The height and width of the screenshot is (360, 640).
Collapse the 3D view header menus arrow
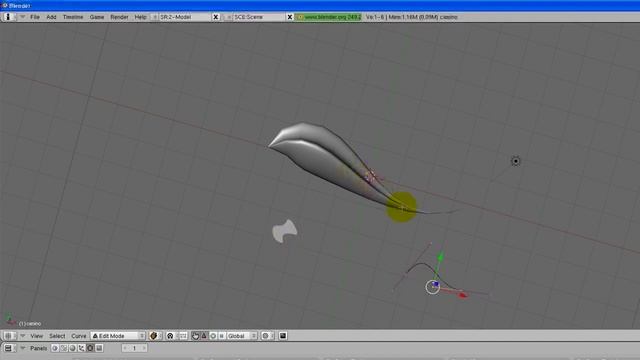coord(22,336)
